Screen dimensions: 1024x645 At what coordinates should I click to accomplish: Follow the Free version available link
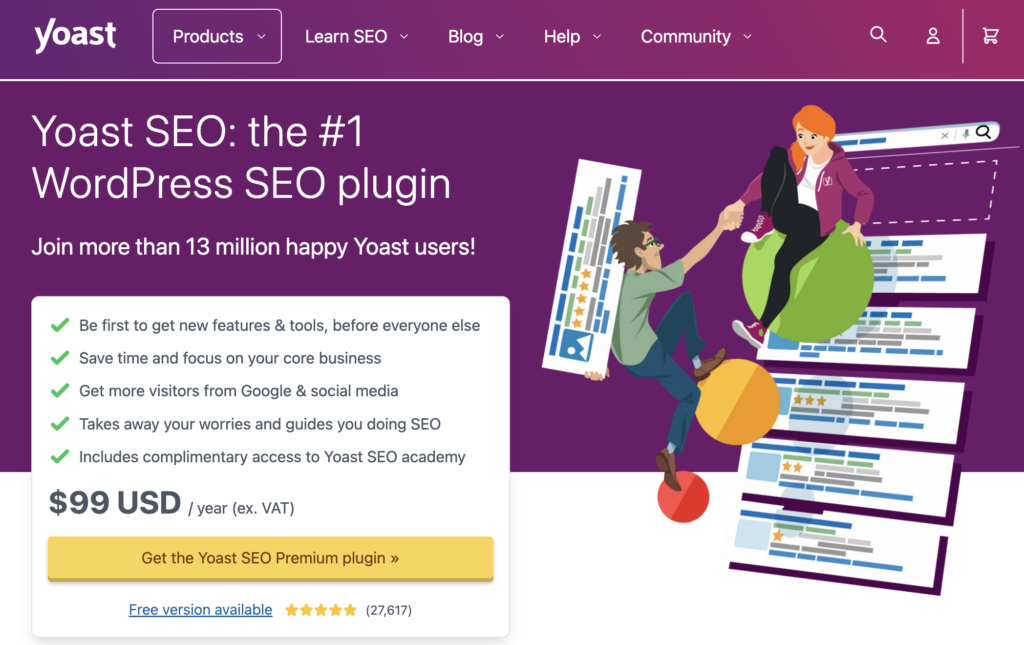coord(200,610)
